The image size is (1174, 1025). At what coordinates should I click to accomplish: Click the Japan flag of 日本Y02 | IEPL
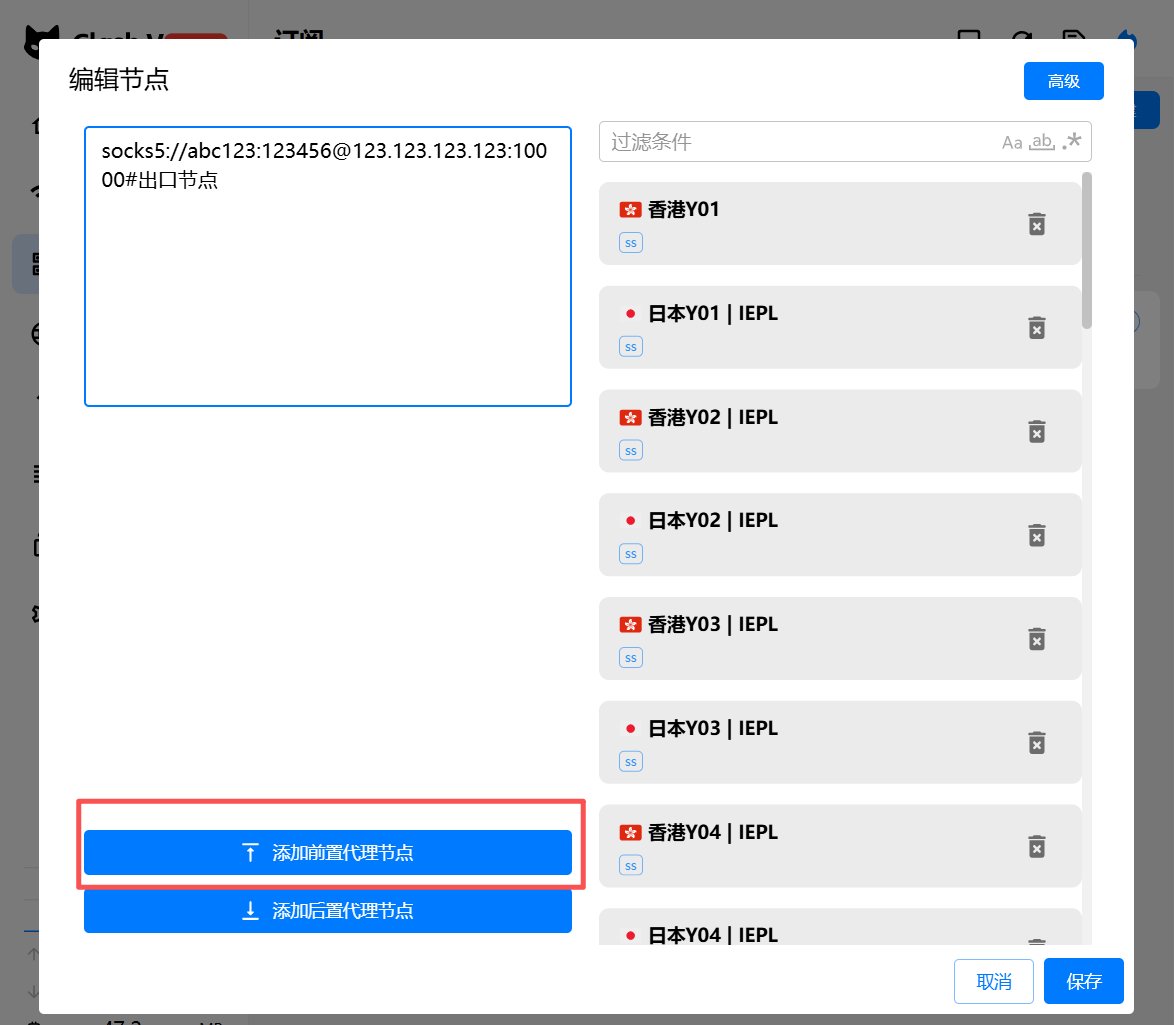[630, 520]
